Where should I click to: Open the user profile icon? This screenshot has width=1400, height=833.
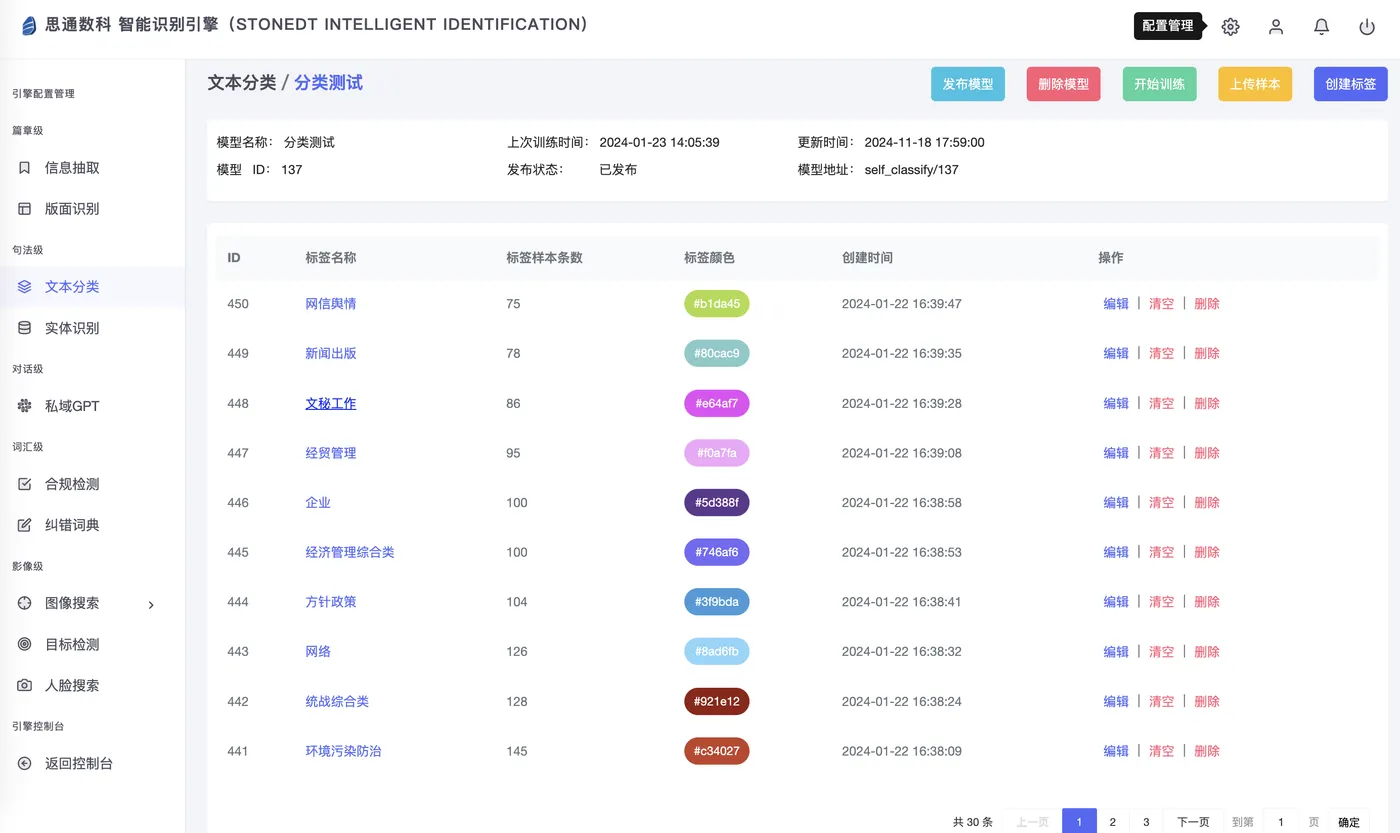click(x=1276, y=27)
